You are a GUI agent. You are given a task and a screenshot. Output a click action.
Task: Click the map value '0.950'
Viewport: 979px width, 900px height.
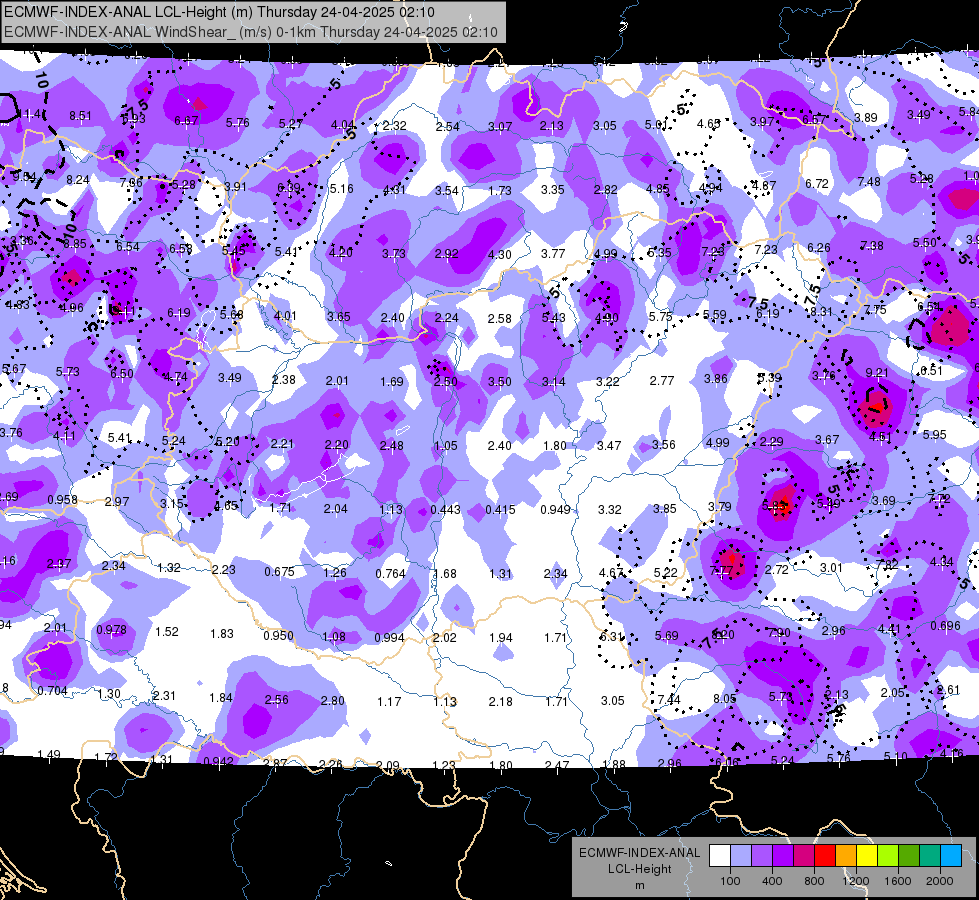point(278,635)
